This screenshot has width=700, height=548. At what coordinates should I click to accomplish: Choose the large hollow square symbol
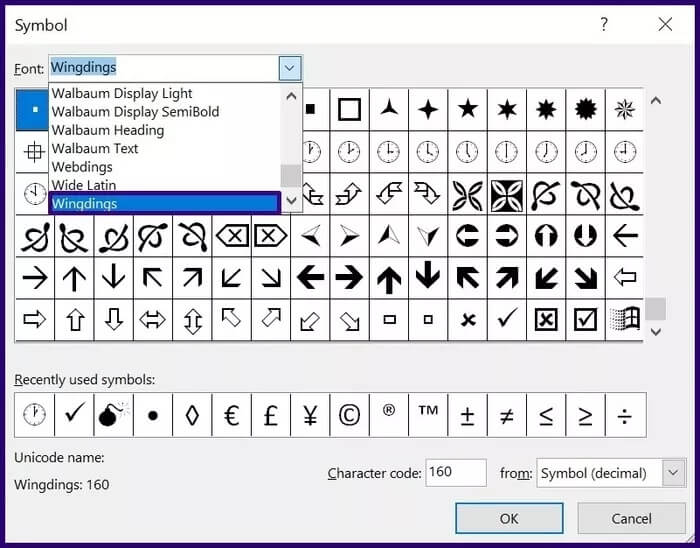[350, 109]
